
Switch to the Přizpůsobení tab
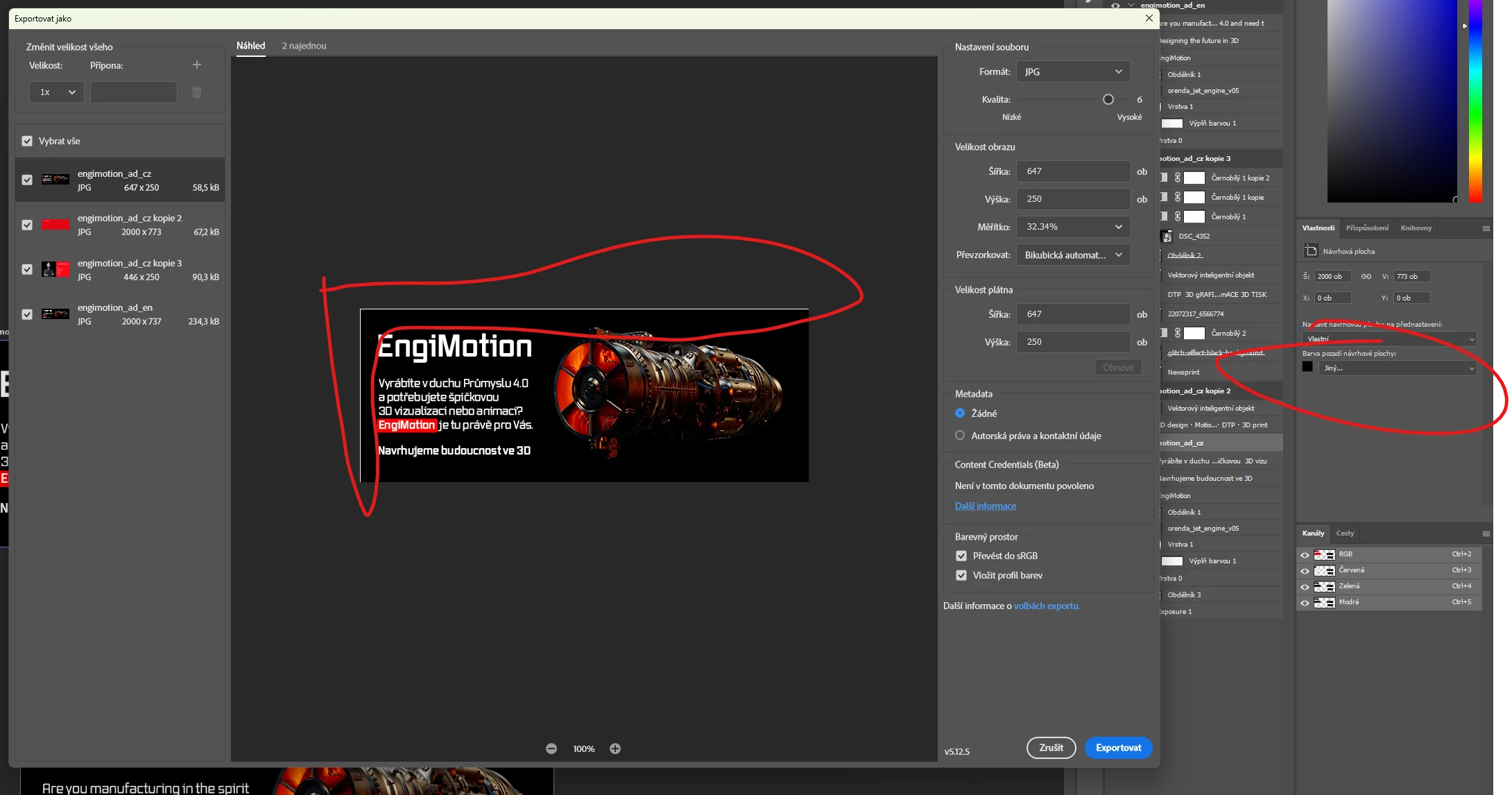tap(1367, 228)
